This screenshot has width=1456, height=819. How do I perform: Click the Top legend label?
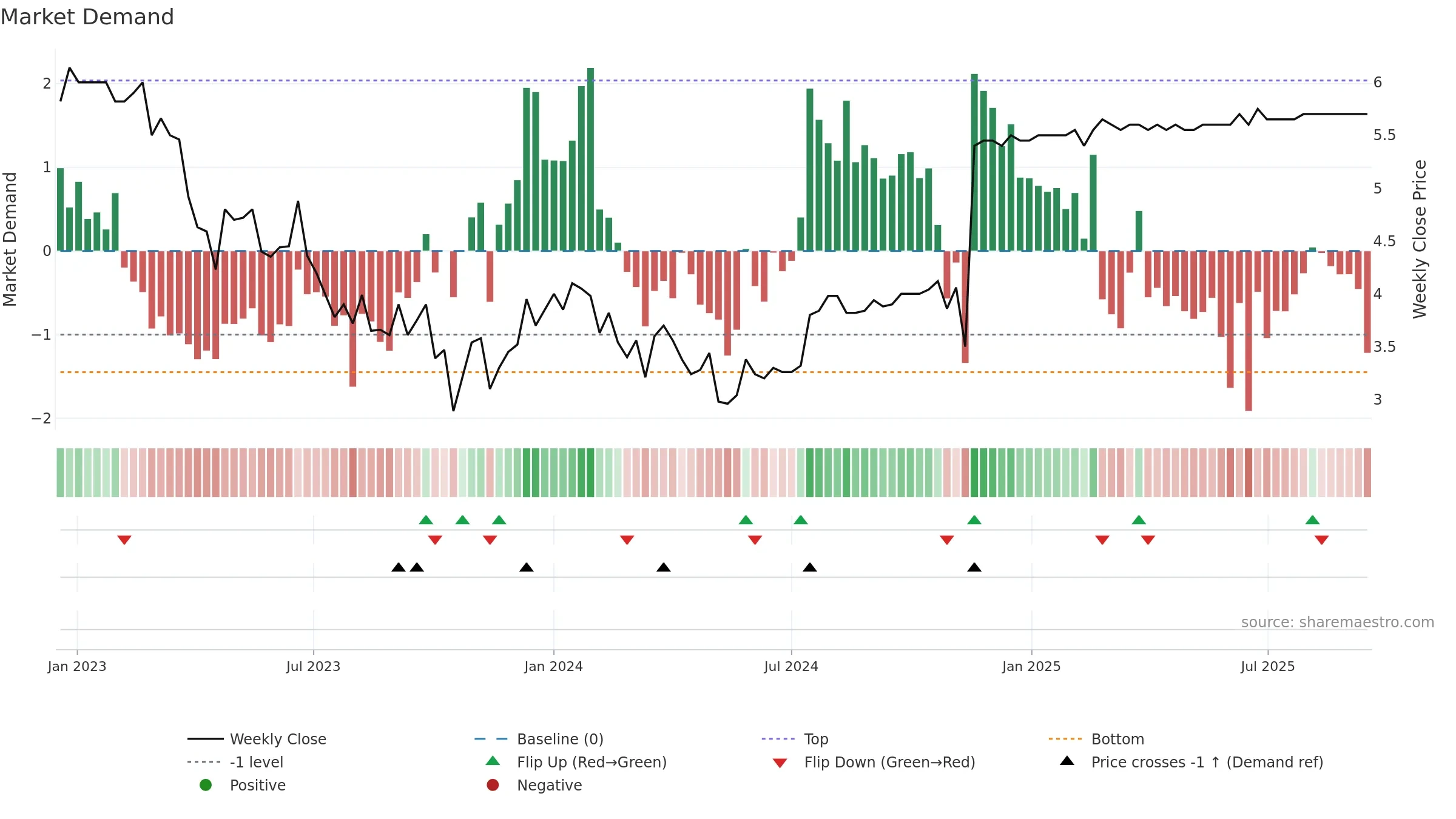[816, 739]
